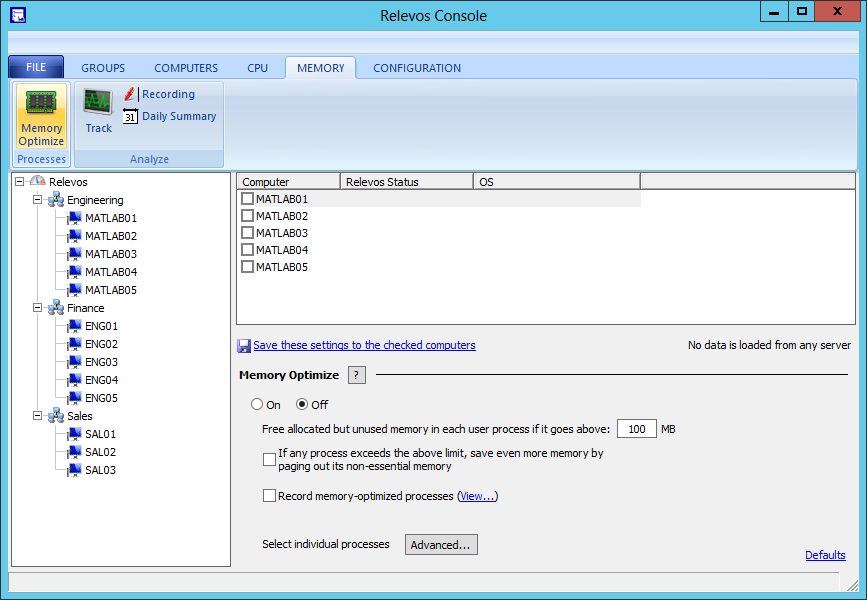Enable Record memory-optimized processes checkbox

269,495
